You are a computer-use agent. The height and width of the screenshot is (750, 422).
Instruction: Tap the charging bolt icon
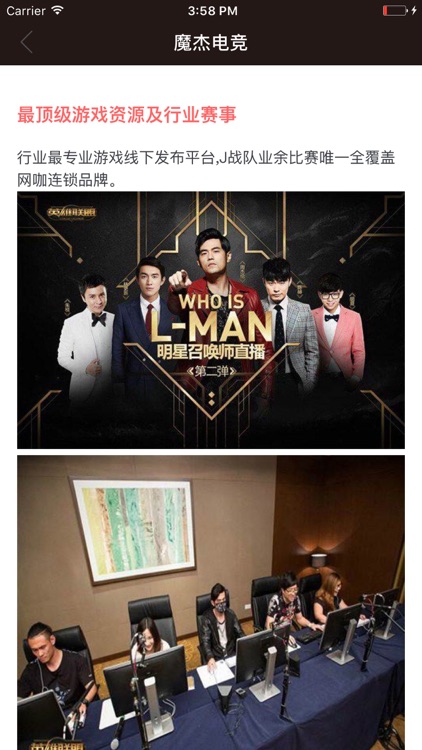(x=413, y=10)
